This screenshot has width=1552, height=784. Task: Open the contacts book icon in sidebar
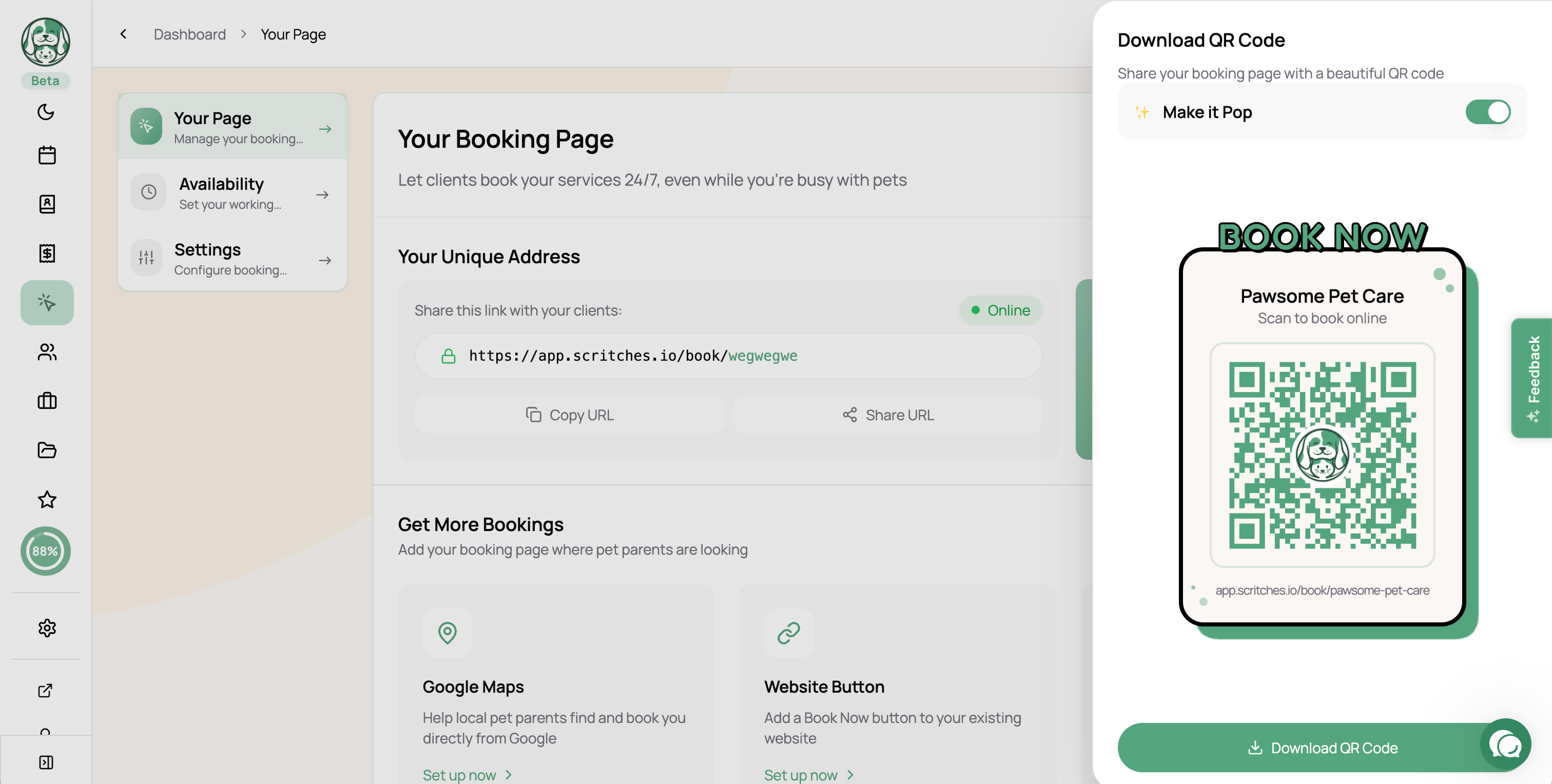pos(47,204)
